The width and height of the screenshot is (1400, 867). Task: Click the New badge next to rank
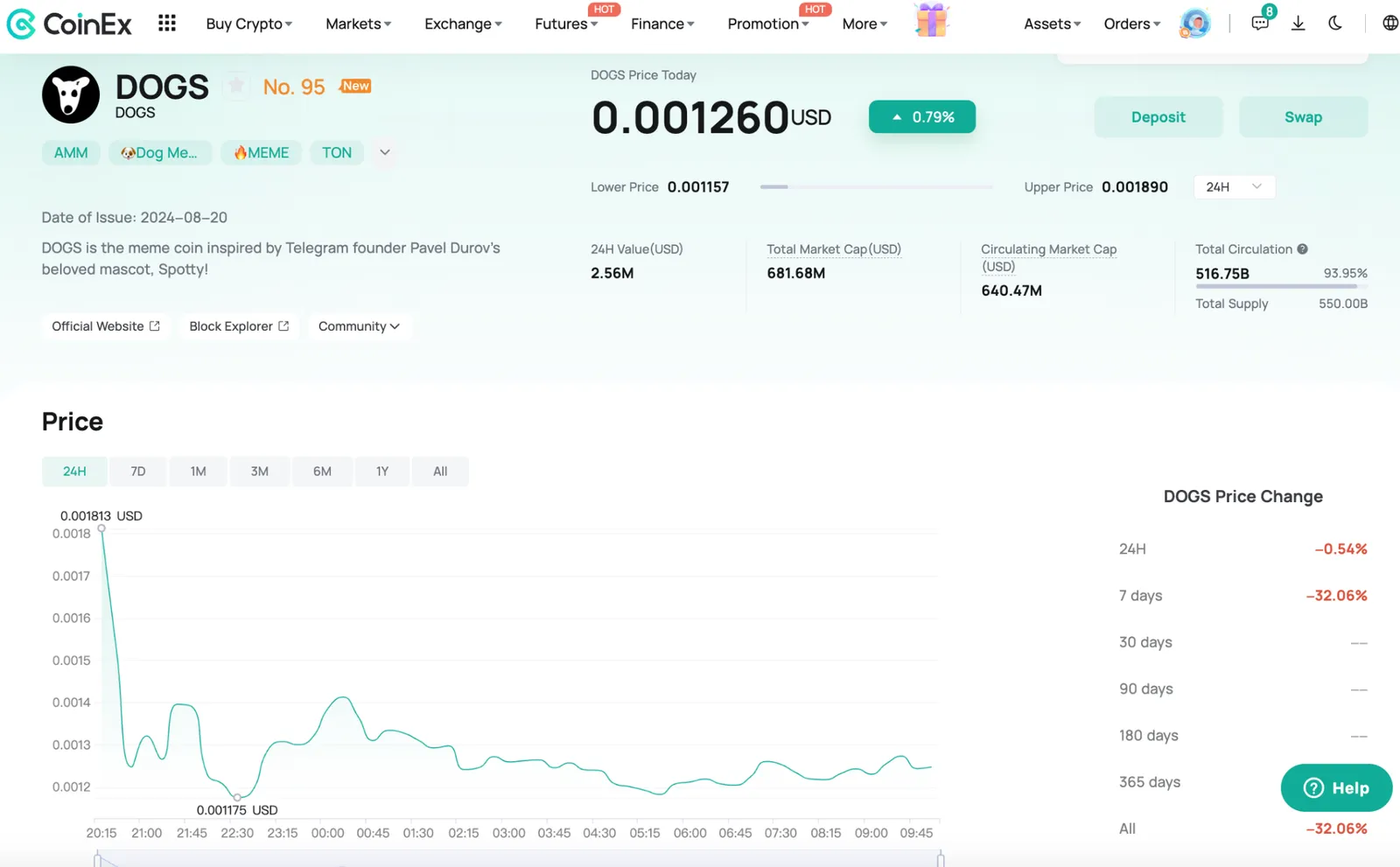point(355,86)
